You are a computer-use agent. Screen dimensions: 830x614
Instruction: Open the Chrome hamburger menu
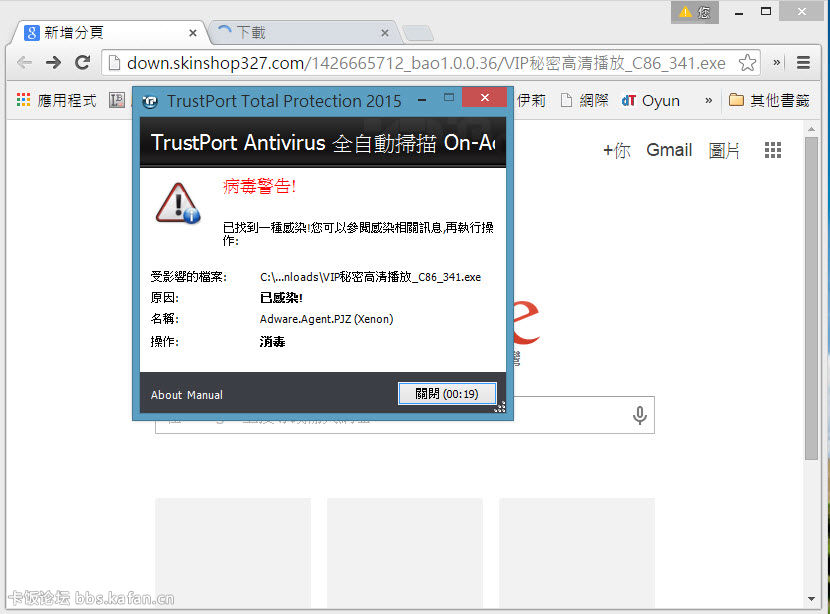coord(804,62)
